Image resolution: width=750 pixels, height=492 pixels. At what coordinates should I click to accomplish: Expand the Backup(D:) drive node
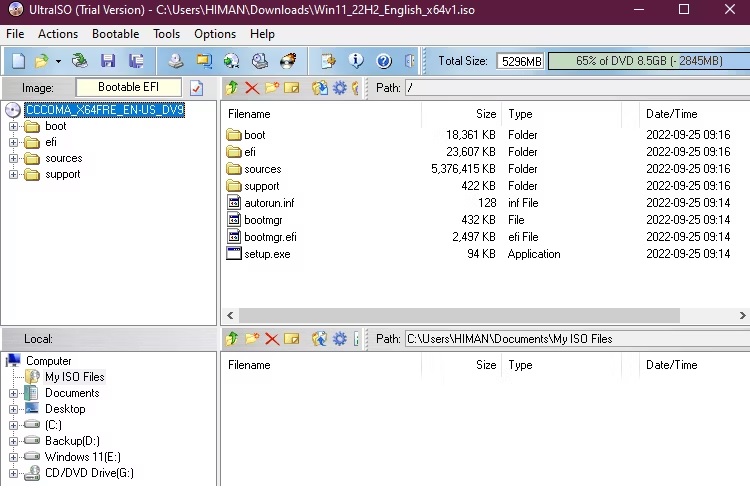[x=13, y=441]
